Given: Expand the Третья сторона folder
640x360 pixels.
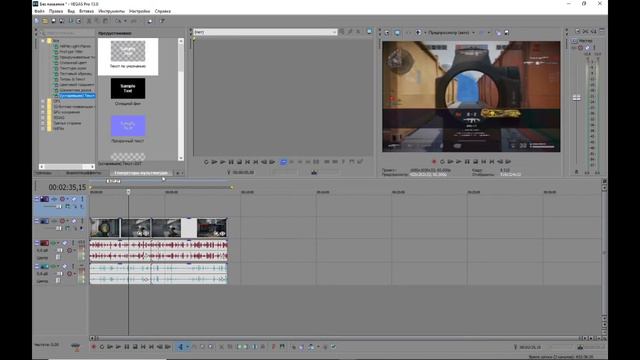Looking at the screenshot, I should tap(42, 123).
